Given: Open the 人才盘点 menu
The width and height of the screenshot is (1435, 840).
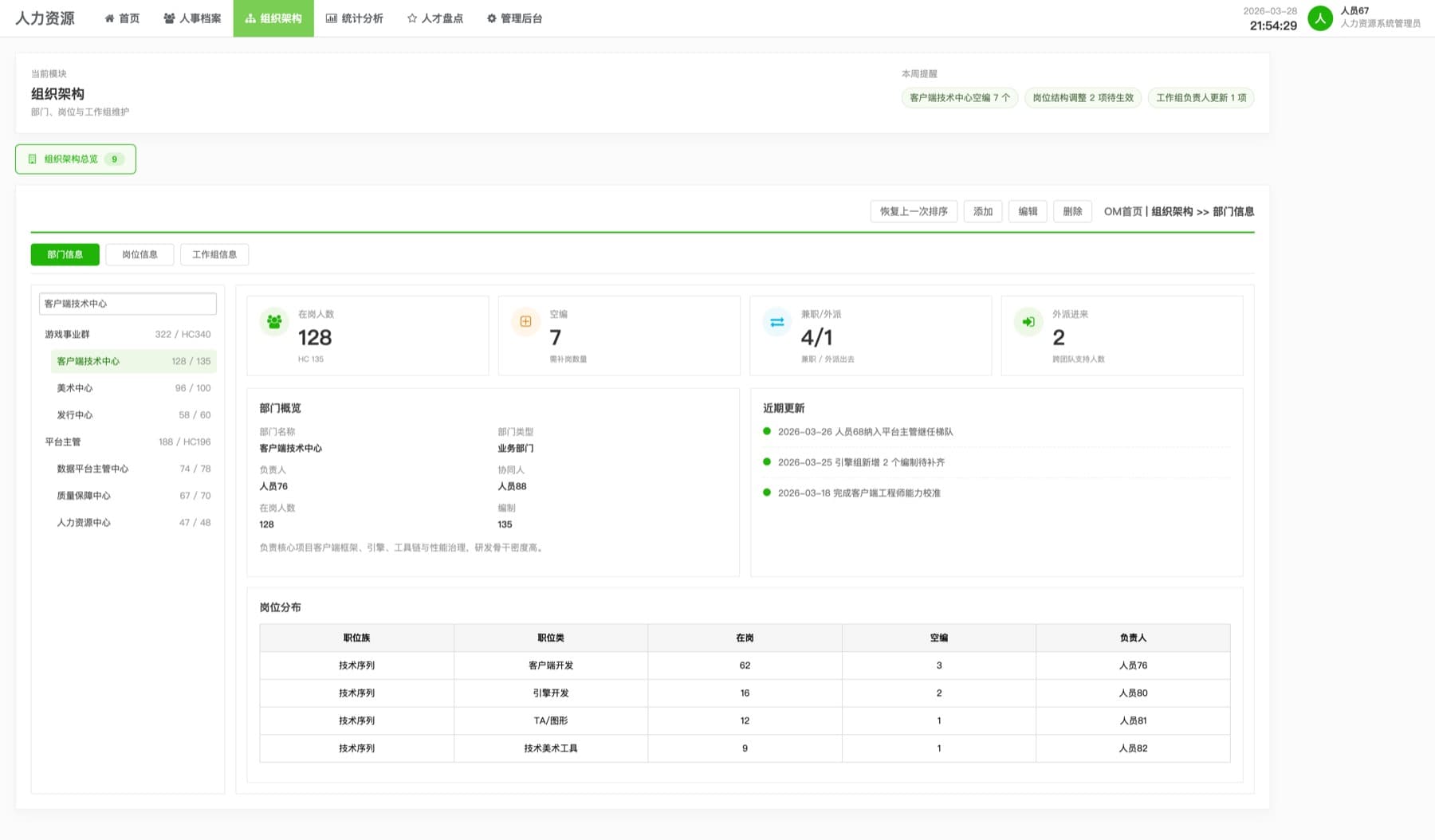Looking at the screenshot, I should 434,18.
